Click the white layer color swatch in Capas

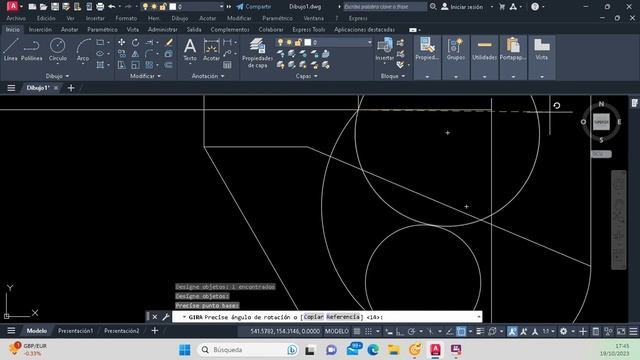tap(308, 42)
